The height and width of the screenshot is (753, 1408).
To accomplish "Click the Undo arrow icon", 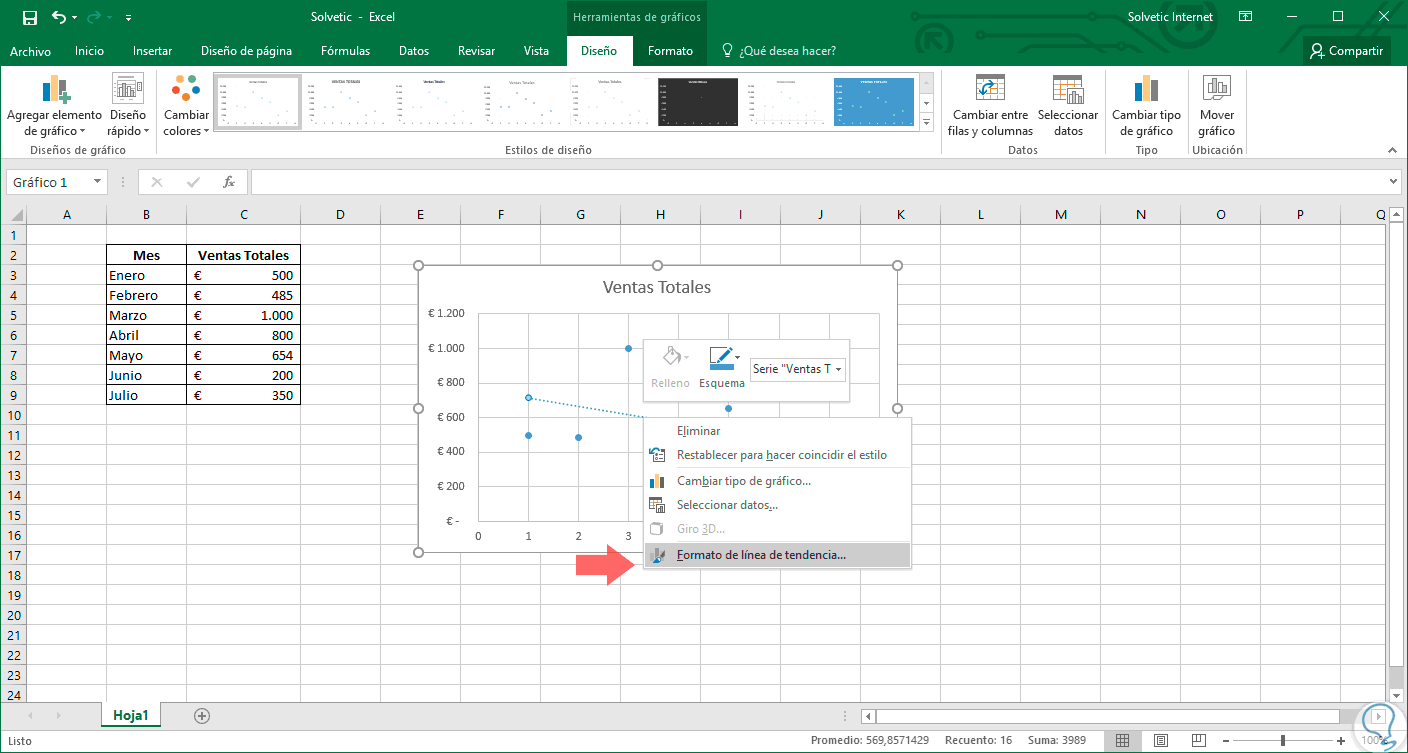I will pyautogui.click(x=59, y=17).
